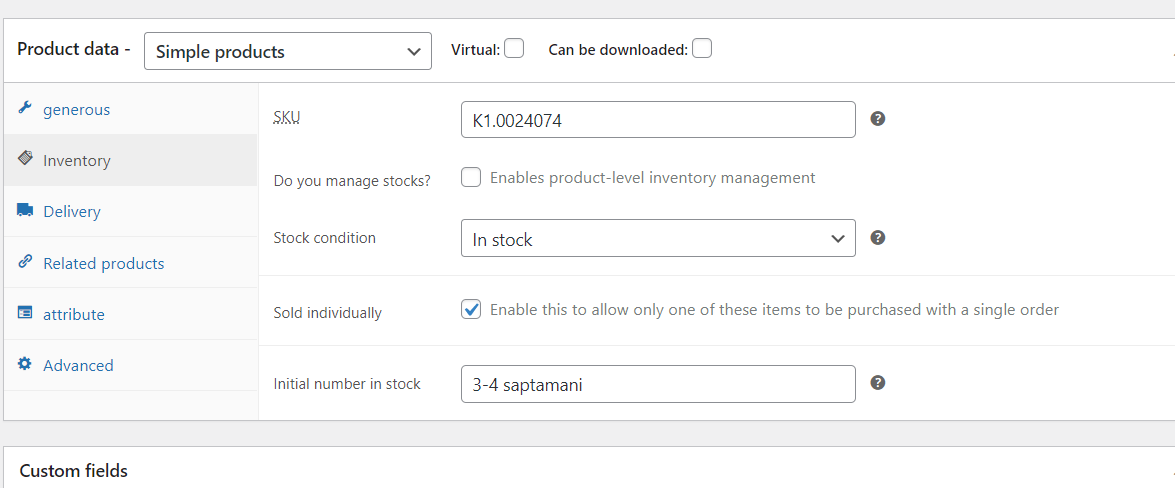
Task: Enable the Virtual checkbox
Action: point(514,48)
